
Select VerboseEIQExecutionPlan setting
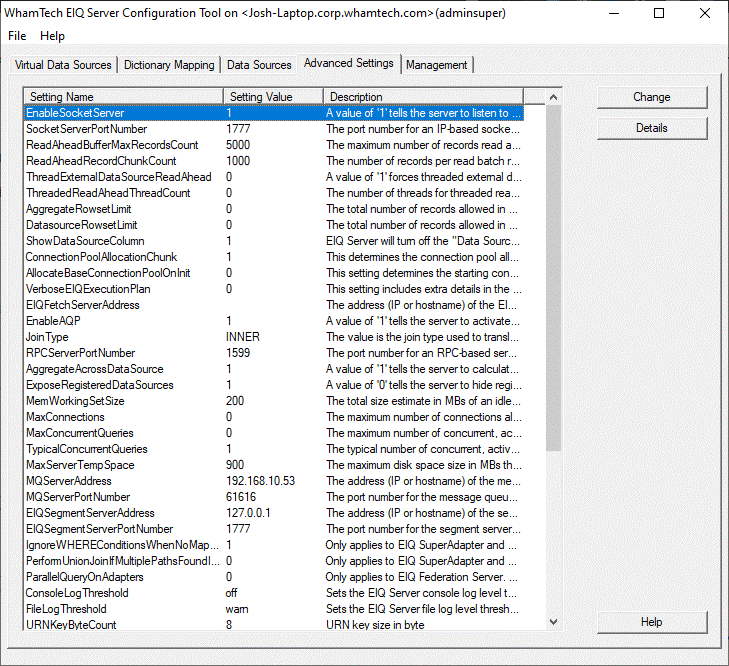coord(274,289)
